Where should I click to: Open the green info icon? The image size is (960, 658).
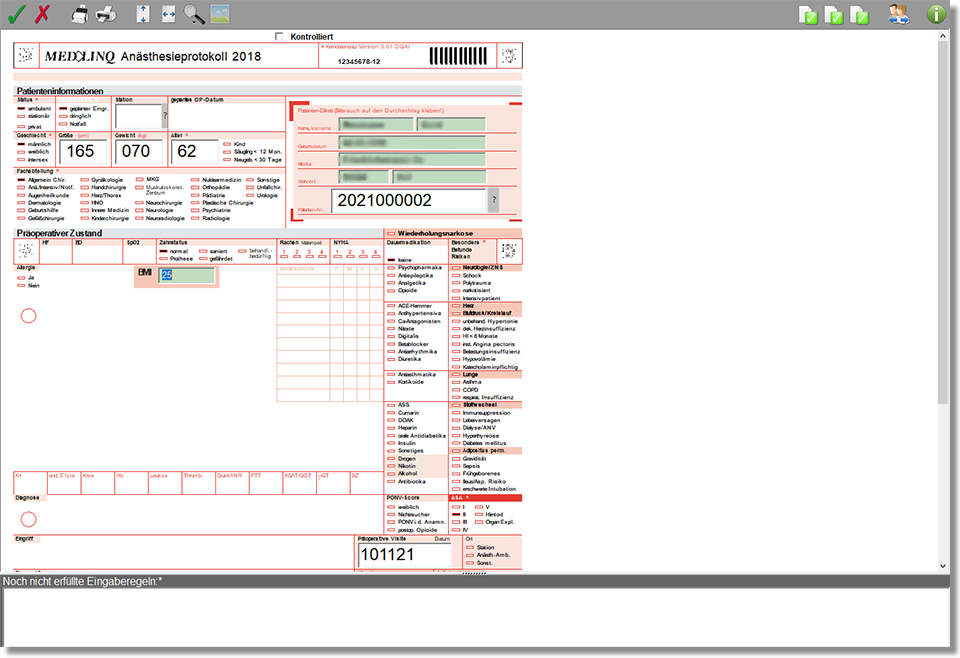coord(936,14)
